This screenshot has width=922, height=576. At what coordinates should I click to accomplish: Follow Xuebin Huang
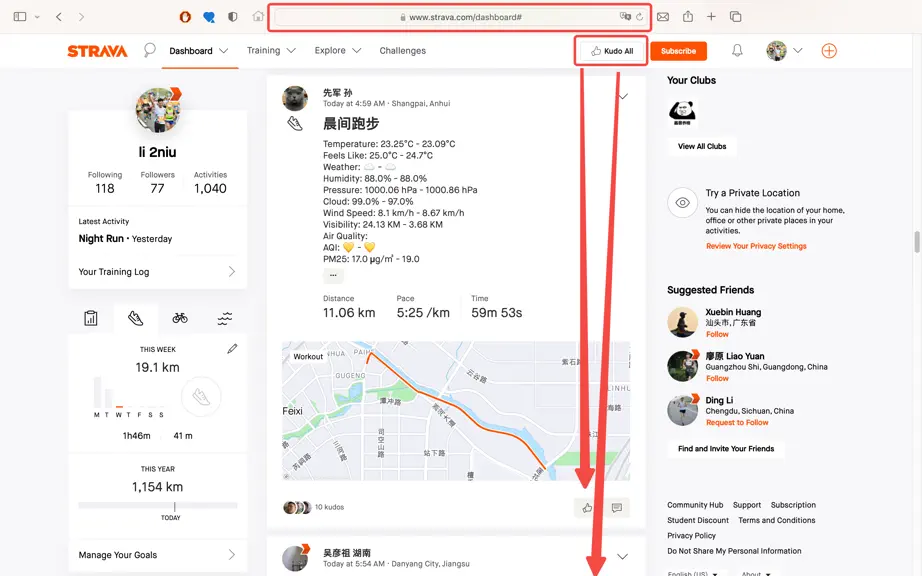[717, 334]
